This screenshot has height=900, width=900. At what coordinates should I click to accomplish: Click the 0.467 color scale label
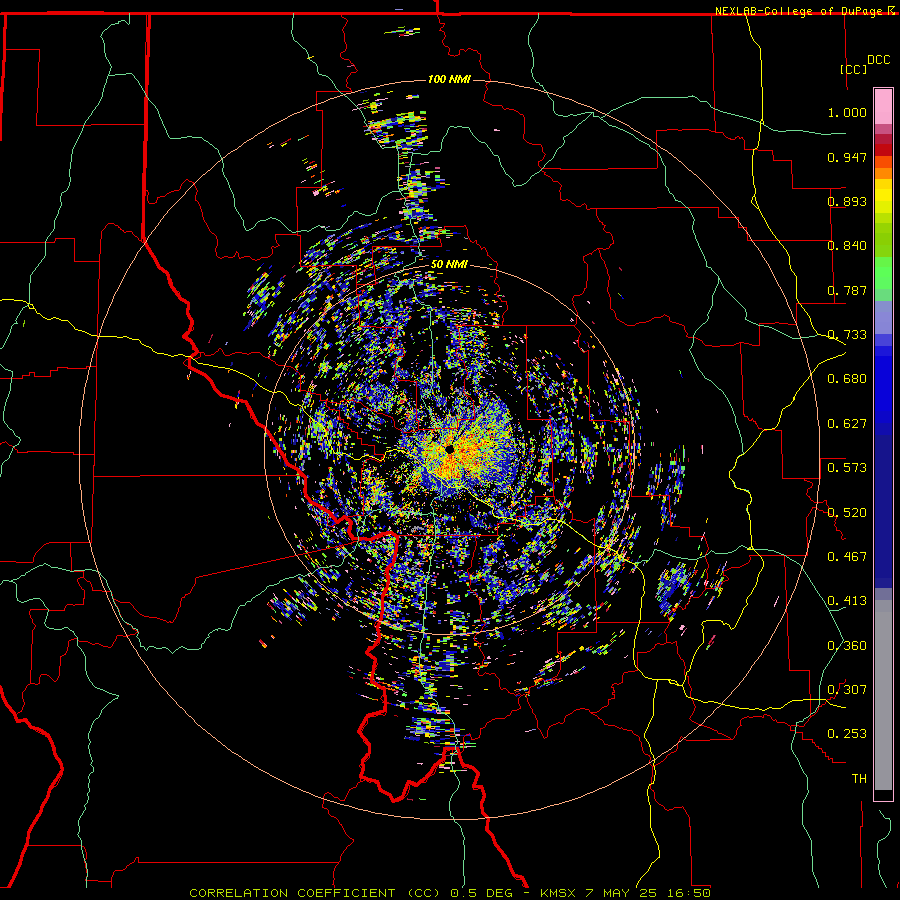pos(847,557)
